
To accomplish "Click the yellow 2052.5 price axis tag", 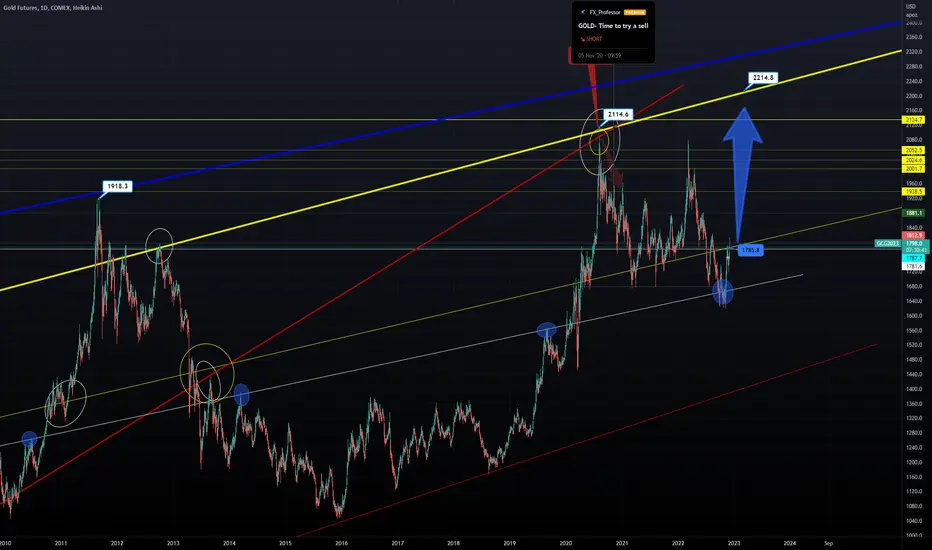I will 914,150.
